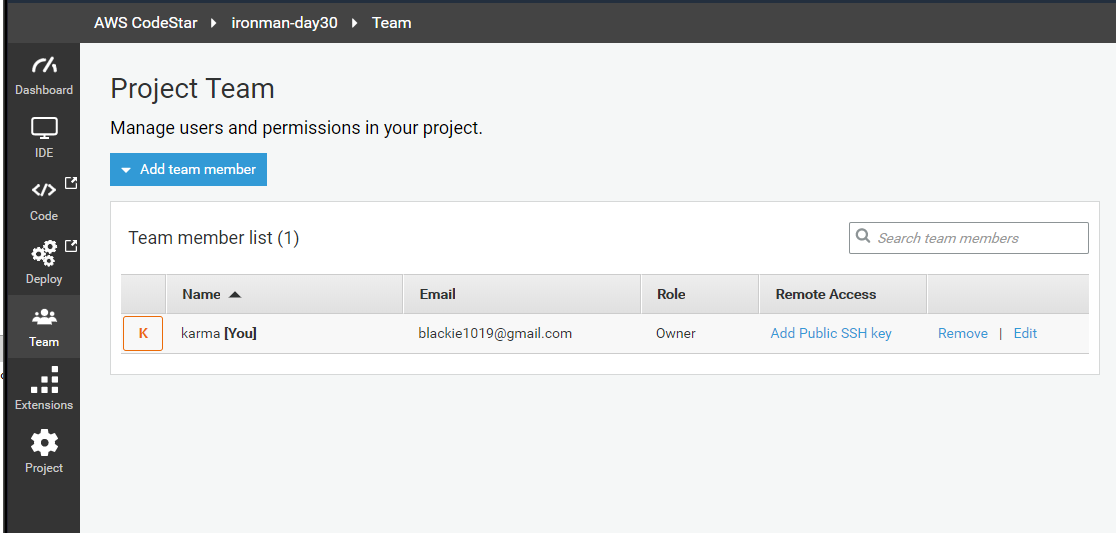Click the Role column header
This screenshot has height=533, width=1116.
coord(671,294)
